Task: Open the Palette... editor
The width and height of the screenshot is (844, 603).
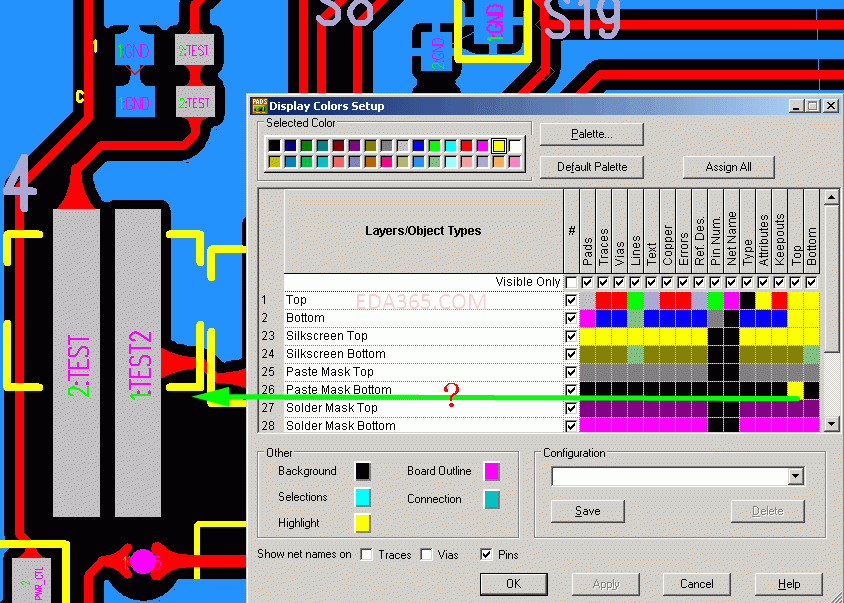Action: (591, 134)
